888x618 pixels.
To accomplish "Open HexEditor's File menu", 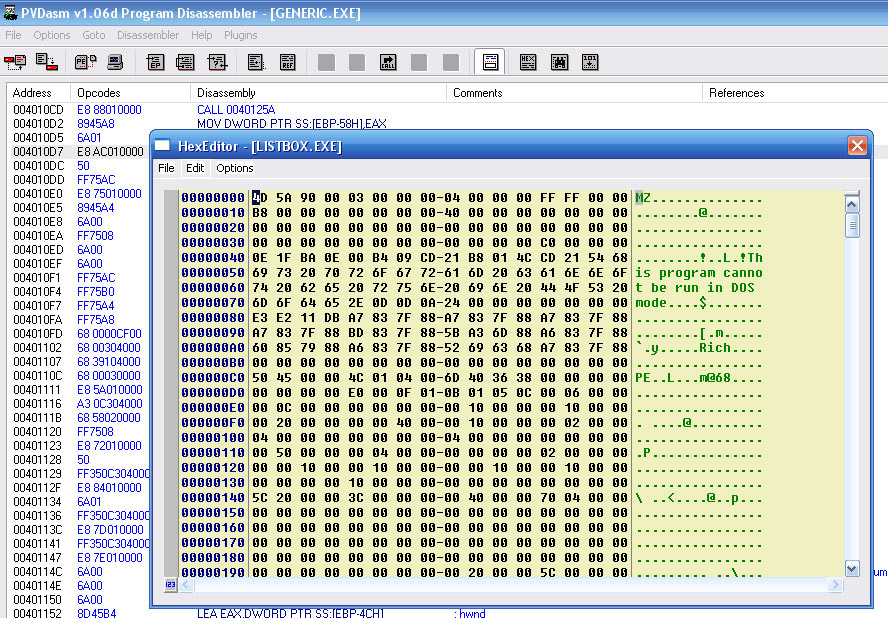I will pyautogui.click(x=166, y=168).
